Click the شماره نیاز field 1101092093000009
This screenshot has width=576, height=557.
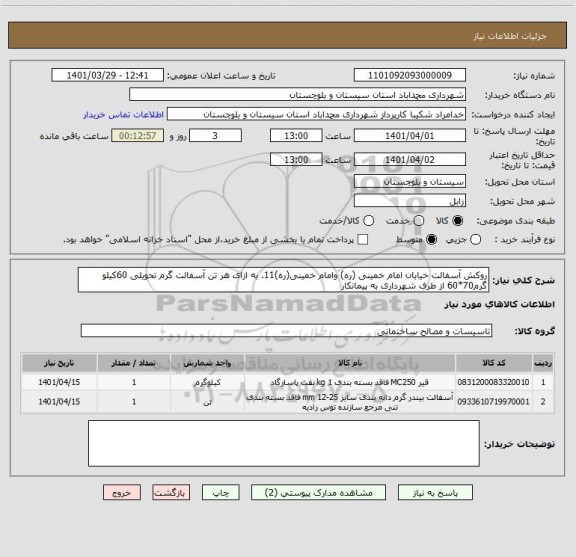pyautogui.click(x=410, y=75)
